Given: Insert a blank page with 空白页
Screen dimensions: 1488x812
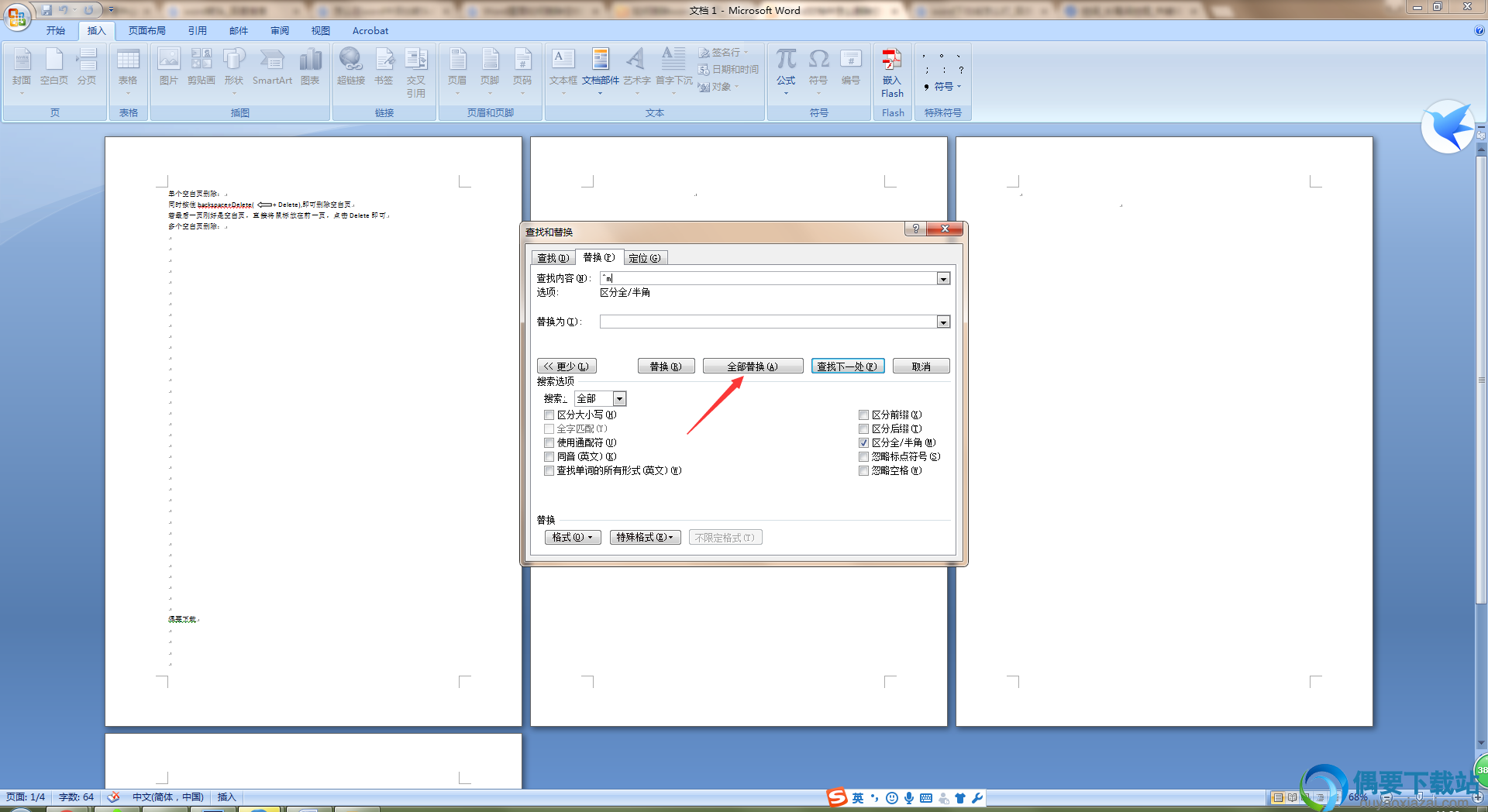Looking at the screenshot, I should [54, 68].
